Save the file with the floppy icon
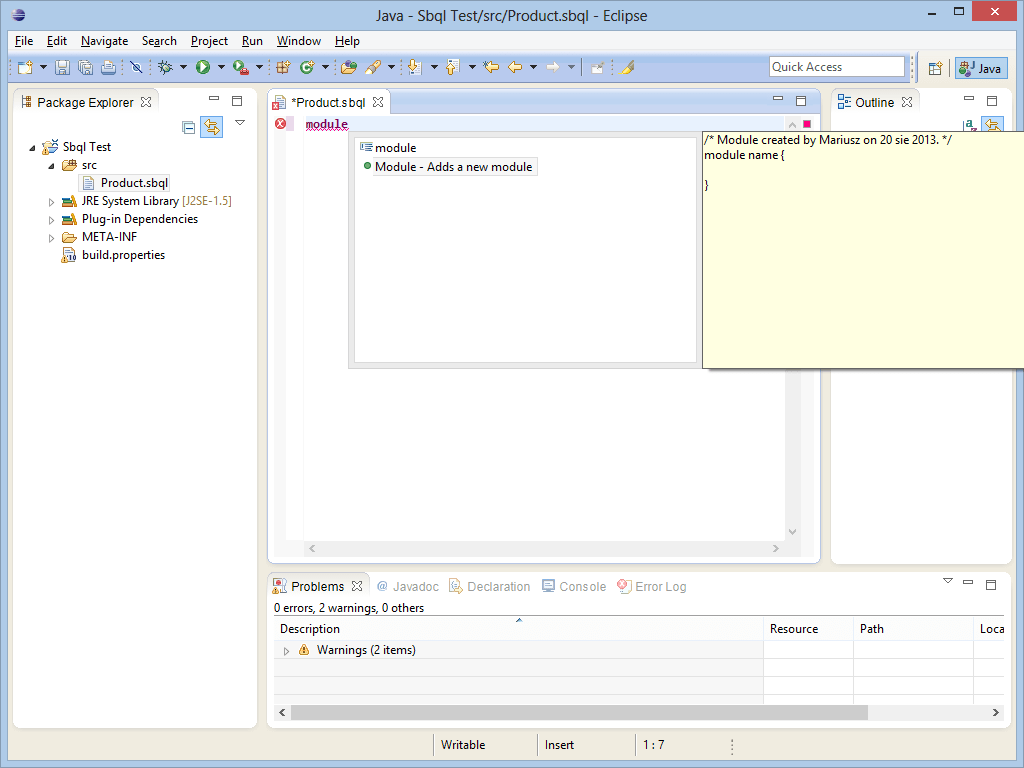This screenshot has height=768, width=1024. tap(62, 67)
